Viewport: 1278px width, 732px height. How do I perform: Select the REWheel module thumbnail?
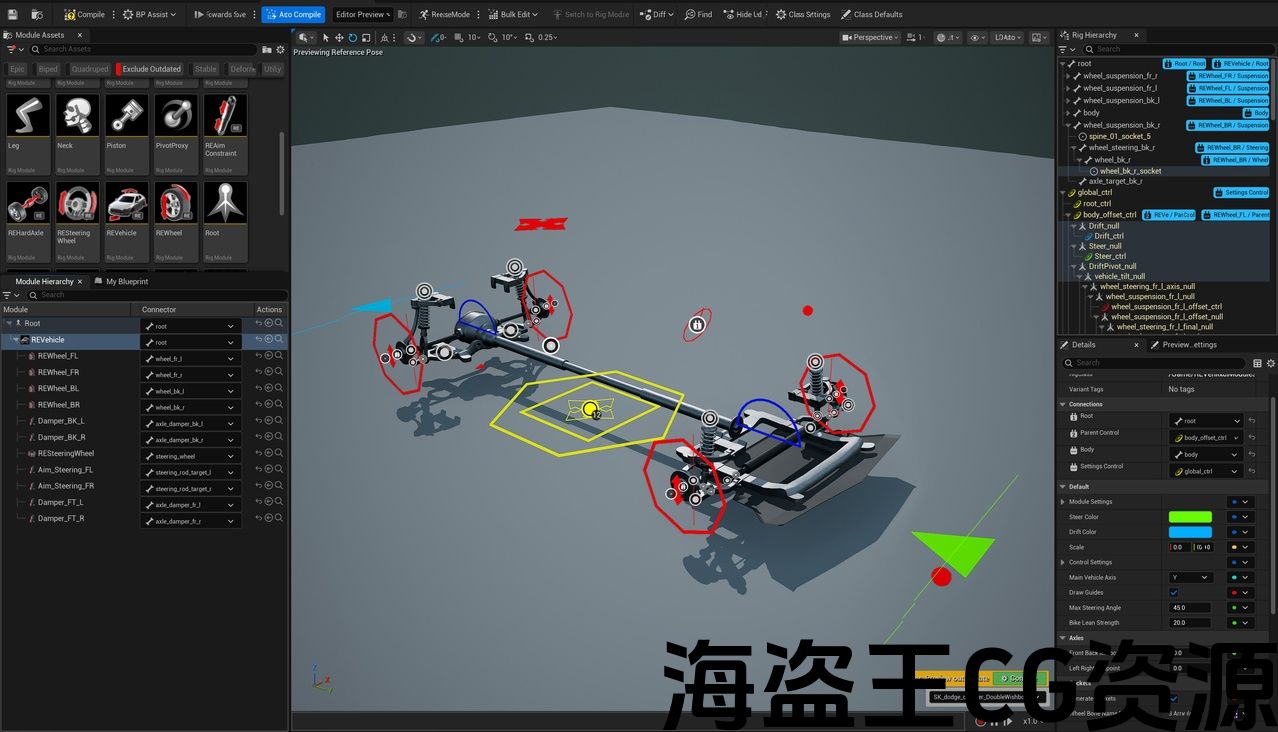tap(176, 207)
